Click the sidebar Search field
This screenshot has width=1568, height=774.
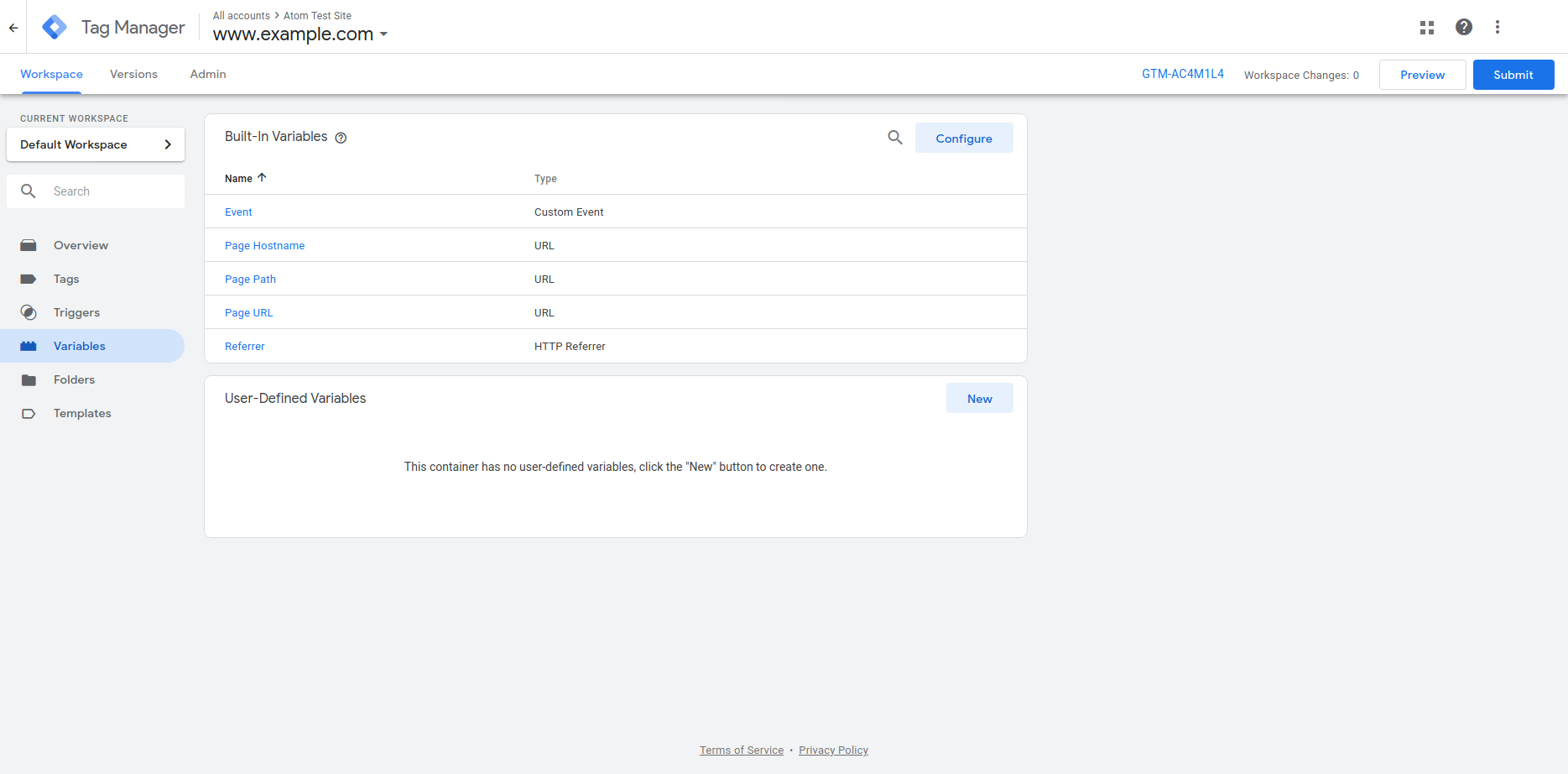[x=109, y=191]
